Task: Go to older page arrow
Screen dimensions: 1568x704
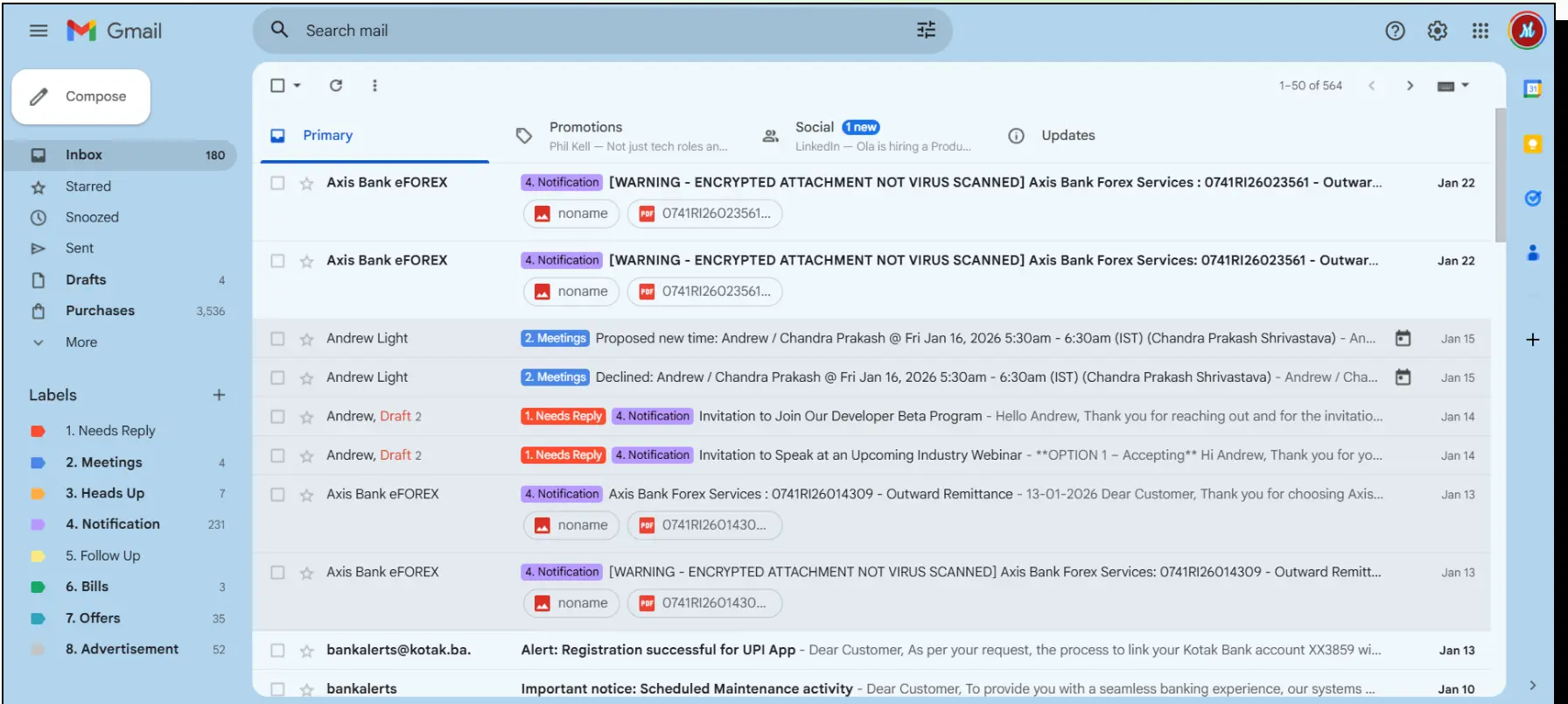Action: [x=1410, y=85]
